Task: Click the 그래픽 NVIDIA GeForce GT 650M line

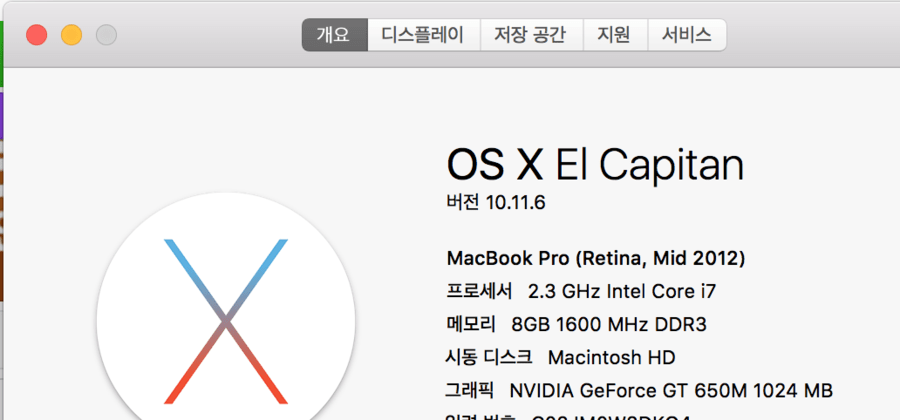Action: point(639,391)
